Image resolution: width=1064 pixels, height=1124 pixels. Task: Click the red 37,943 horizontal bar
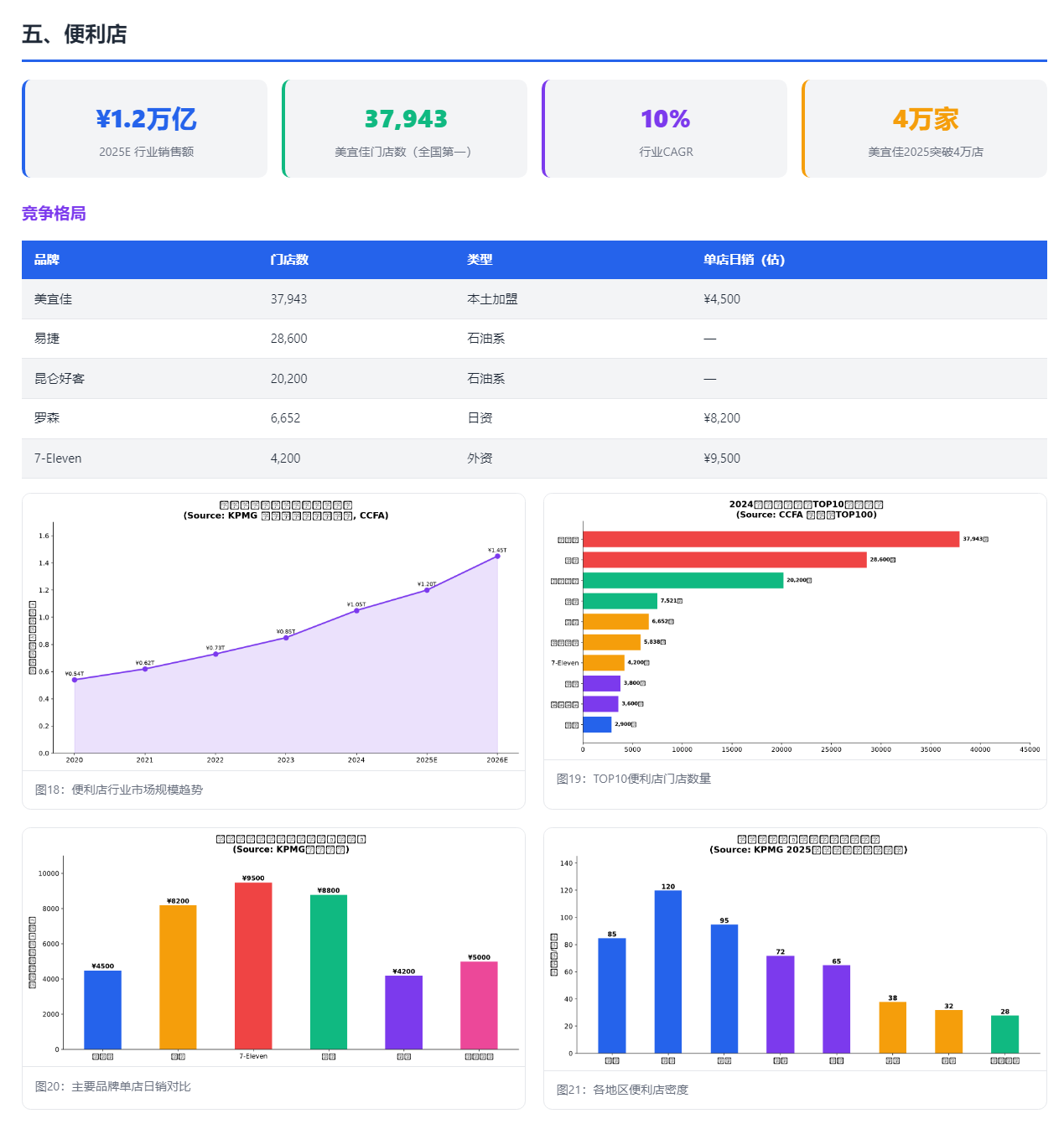(771, 539)
